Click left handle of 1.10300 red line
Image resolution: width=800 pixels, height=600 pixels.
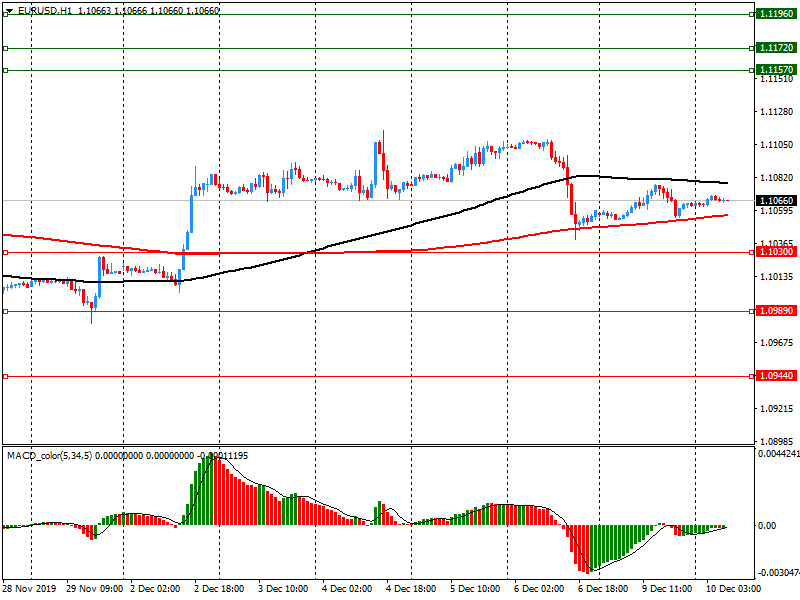[6, 253]
